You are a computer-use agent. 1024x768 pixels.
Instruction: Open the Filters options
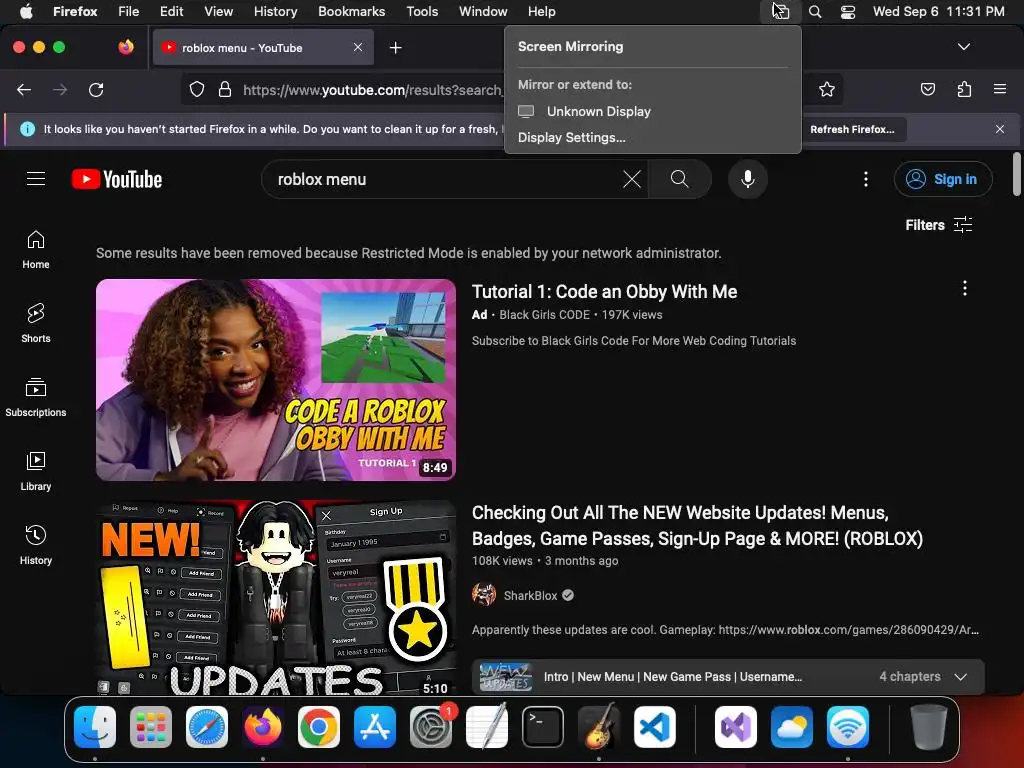(938, 225)
